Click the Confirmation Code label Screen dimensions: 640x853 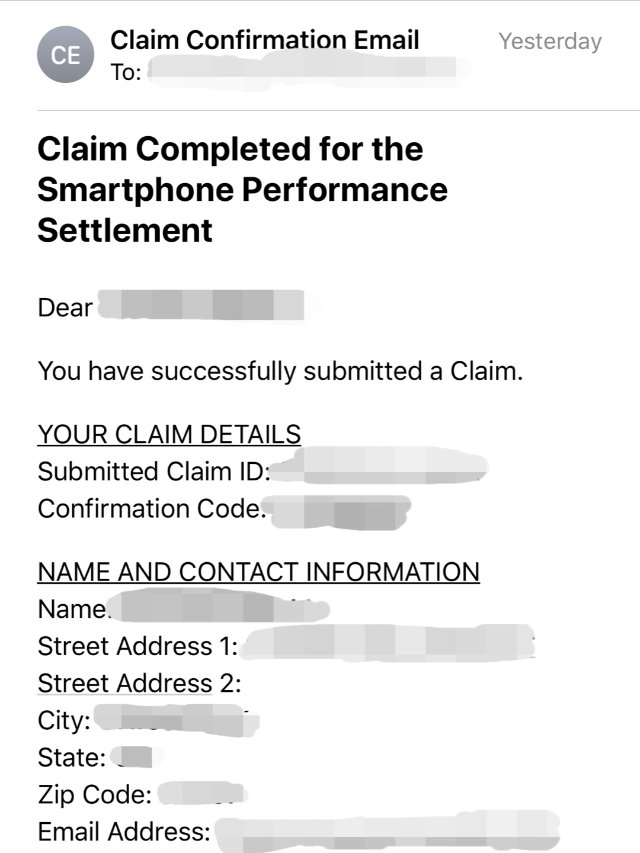pos(152,509)
